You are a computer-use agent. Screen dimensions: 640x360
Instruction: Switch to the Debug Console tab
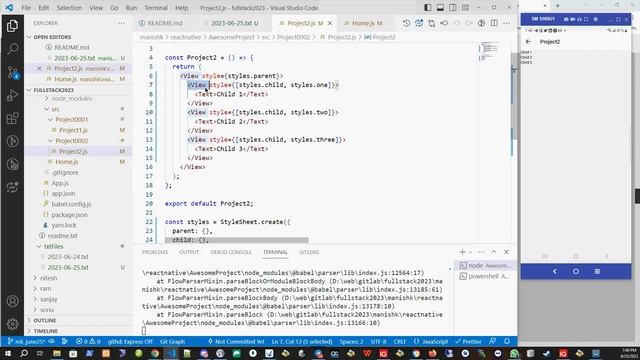231,252
